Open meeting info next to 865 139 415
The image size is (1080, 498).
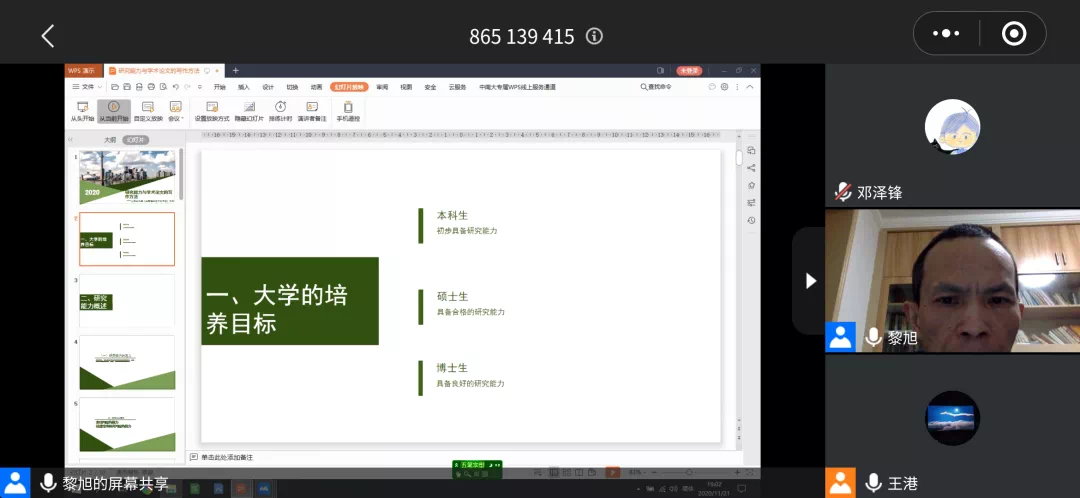(x=594, y=36)
